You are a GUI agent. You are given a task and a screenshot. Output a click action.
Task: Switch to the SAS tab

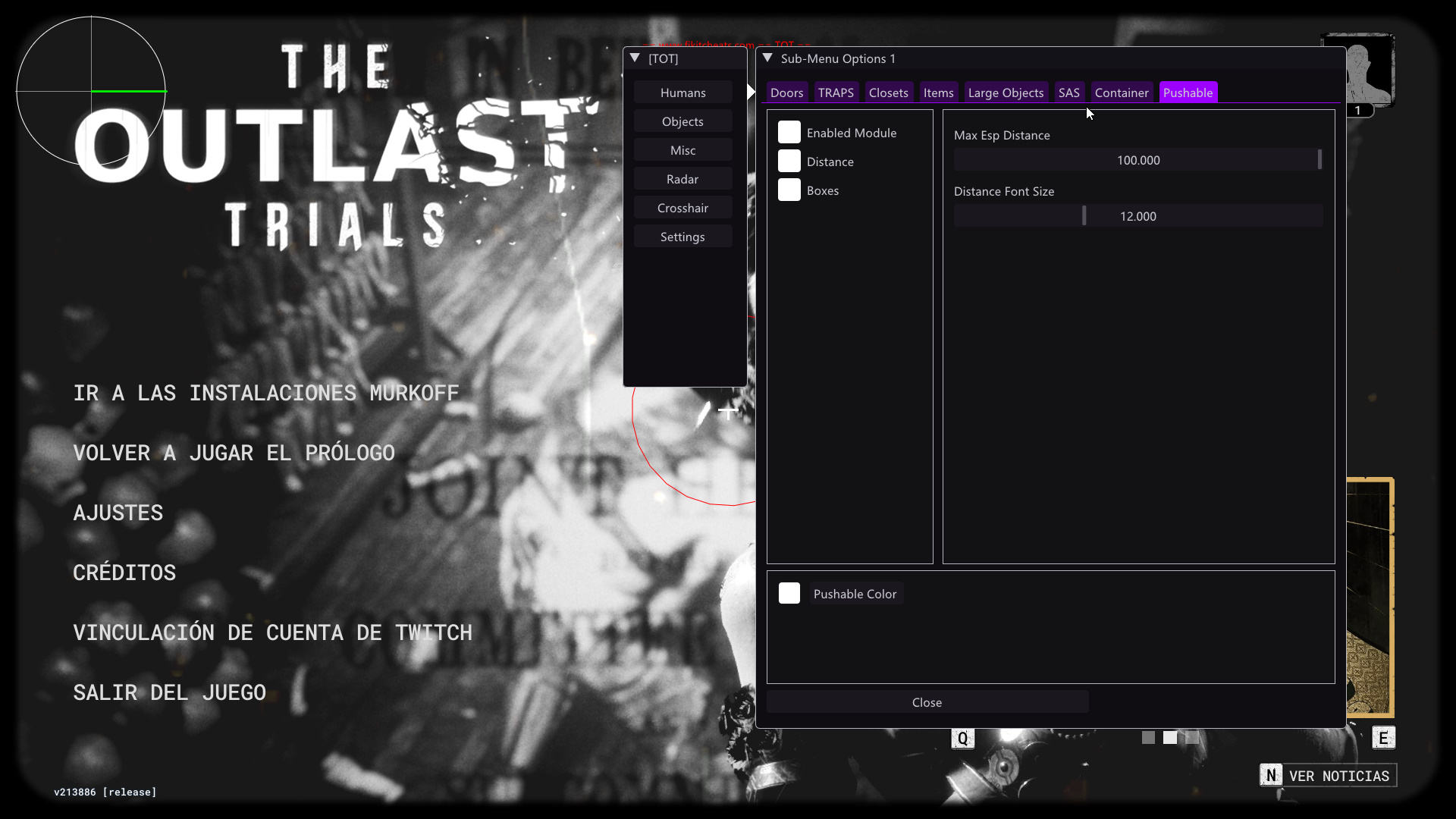pos(1068,93)
